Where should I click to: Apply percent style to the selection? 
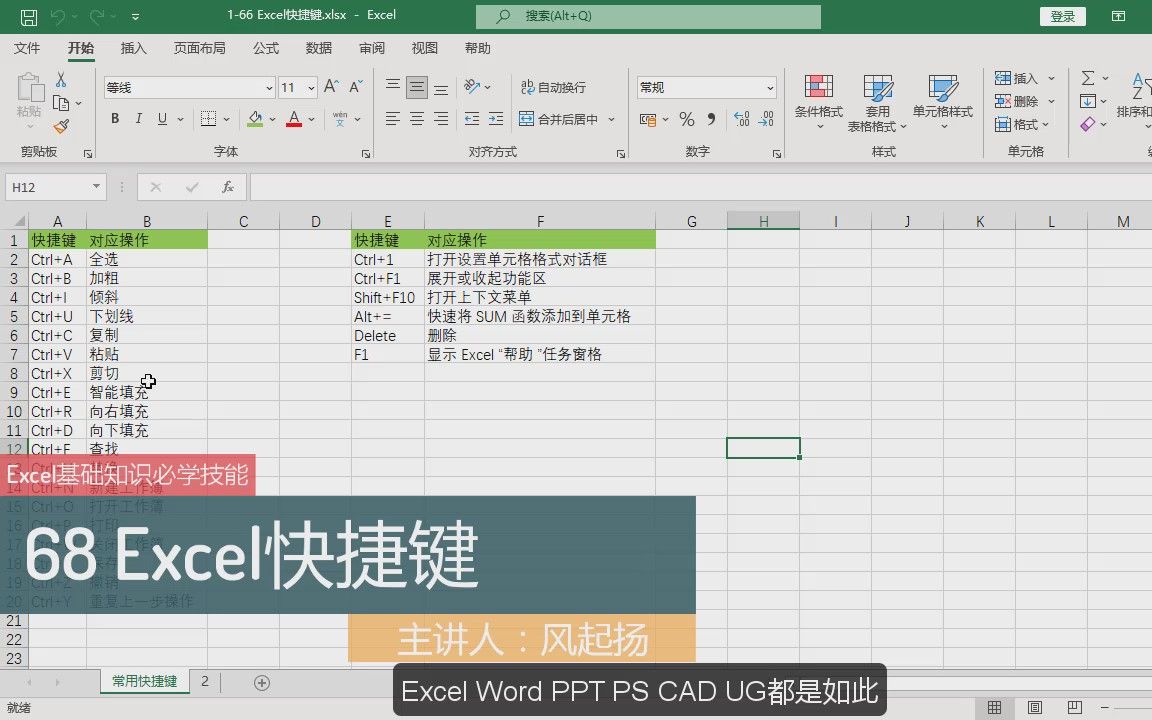click(686, 118)
